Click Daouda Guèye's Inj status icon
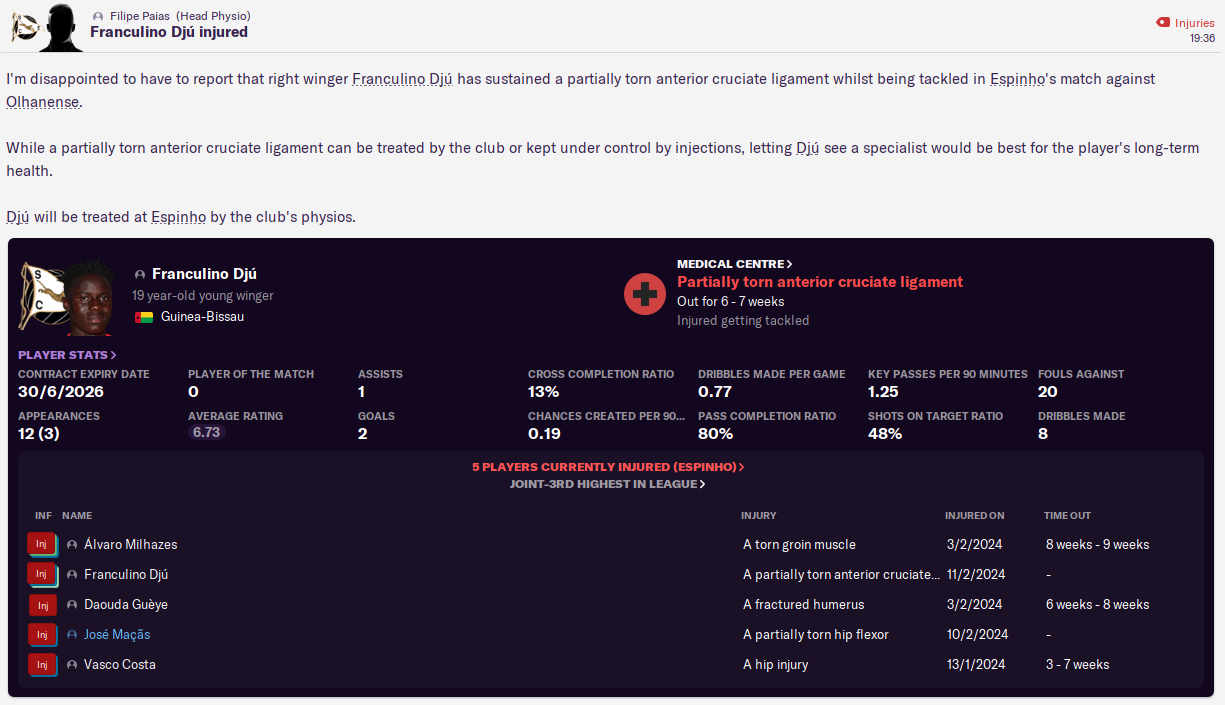1225x705 pixels. point(42,605)
